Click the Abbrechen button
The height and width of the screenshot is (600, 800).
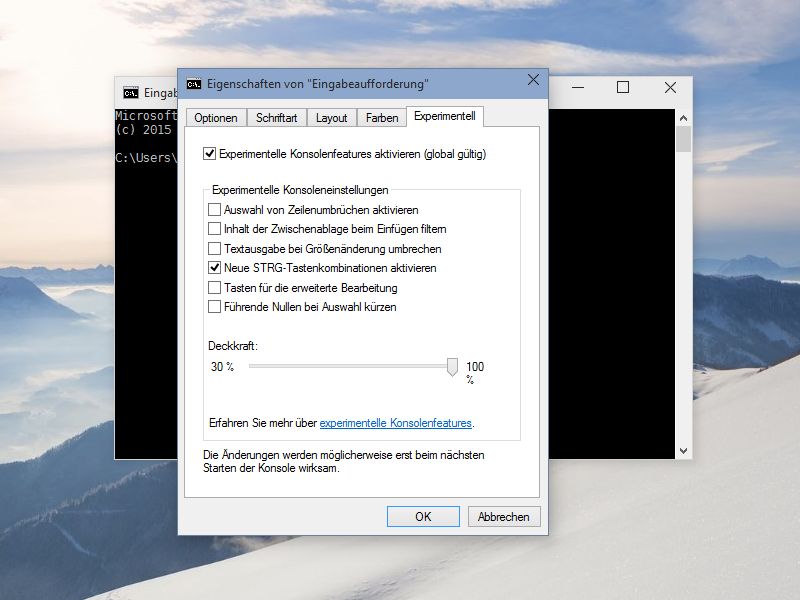click(504, 516)
